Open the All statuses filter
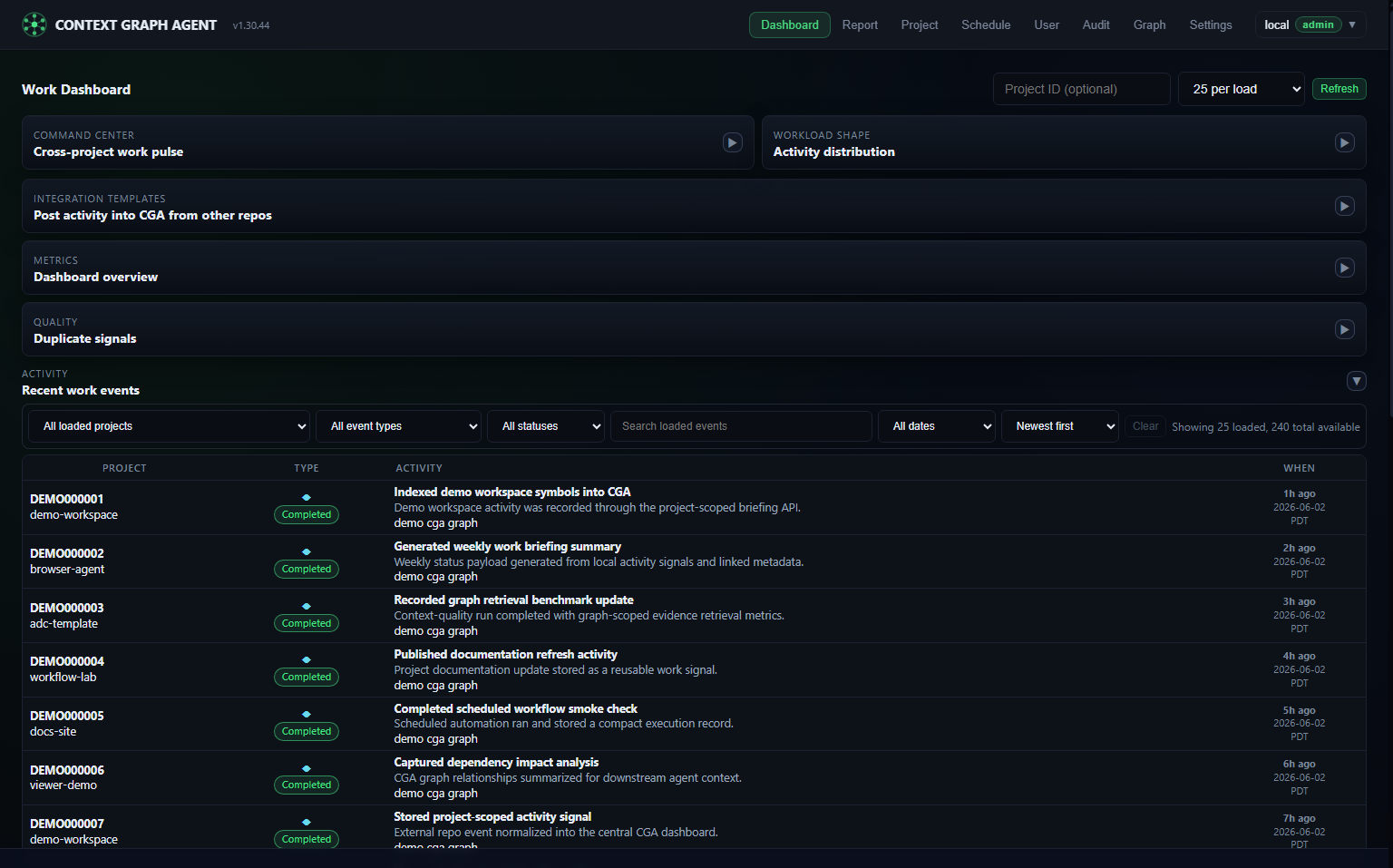This screenshot has width=1393, height=868. click(x=546, y=426)
